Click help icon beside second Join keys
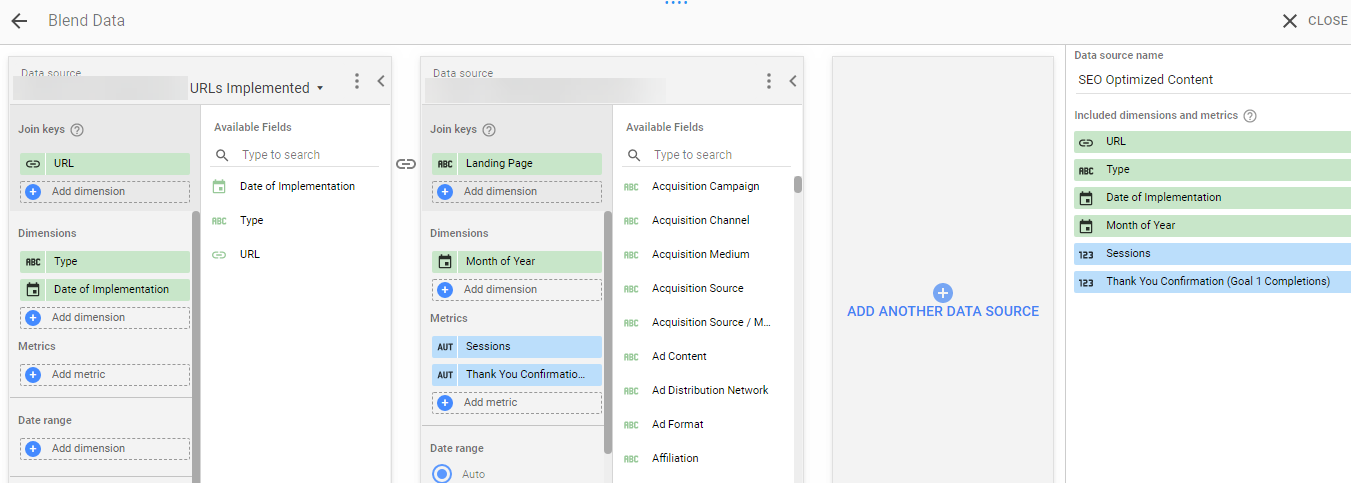 [x=489, y=130]
